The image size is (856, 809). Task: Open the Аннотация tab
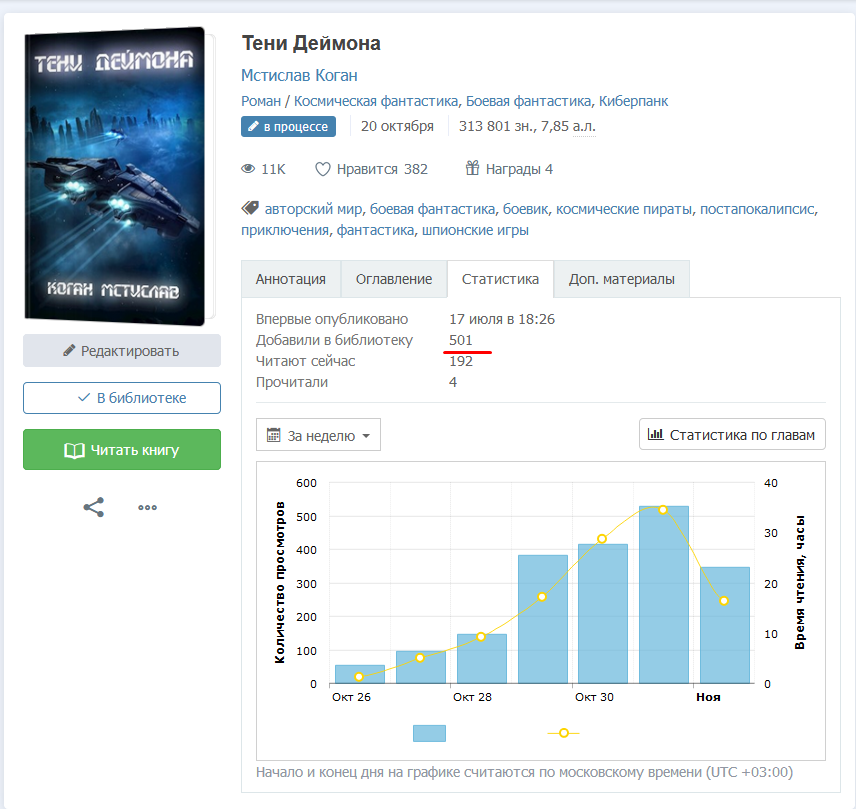[x=291, y=279]
